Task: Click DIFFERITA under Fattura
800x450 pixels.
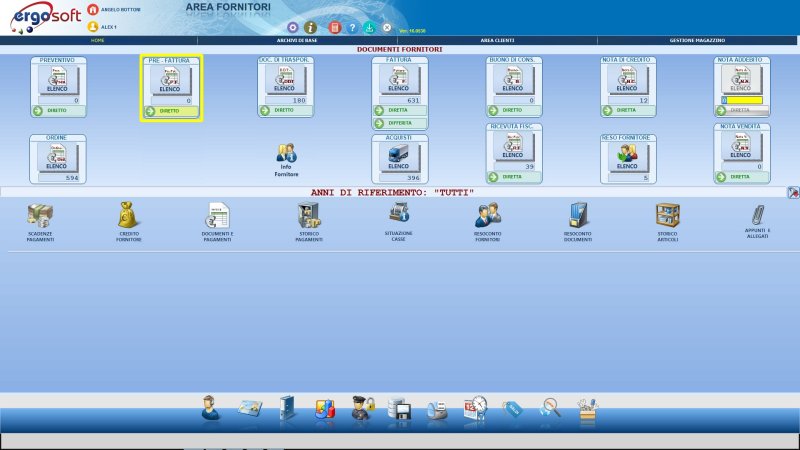Action: (399, 123)
